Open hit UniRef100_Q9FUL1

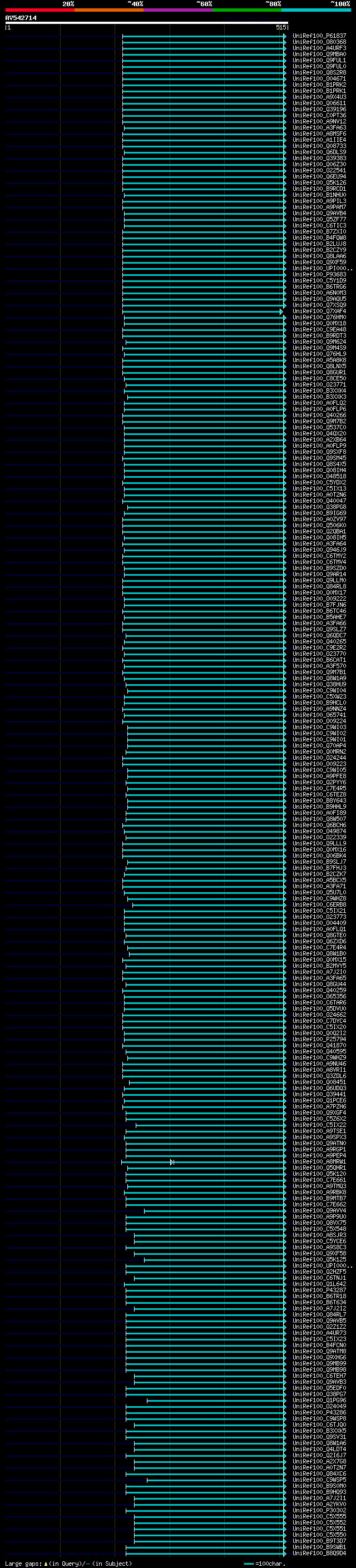pyautogui.click(x=319, y=60)
